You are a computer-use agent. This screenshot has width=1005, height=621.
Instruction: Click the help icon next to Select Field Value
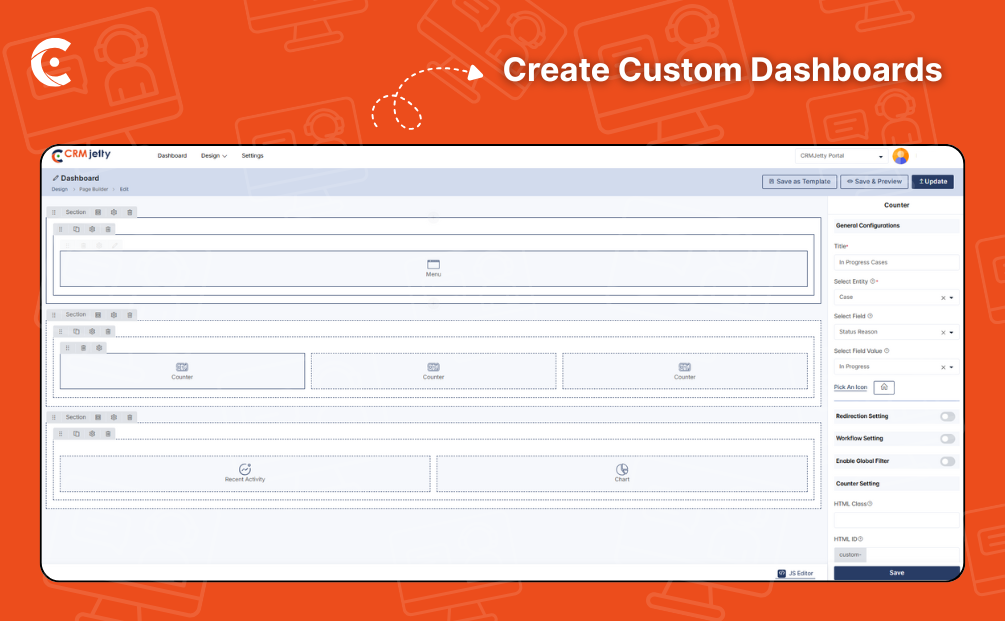[x=886, y=351]
